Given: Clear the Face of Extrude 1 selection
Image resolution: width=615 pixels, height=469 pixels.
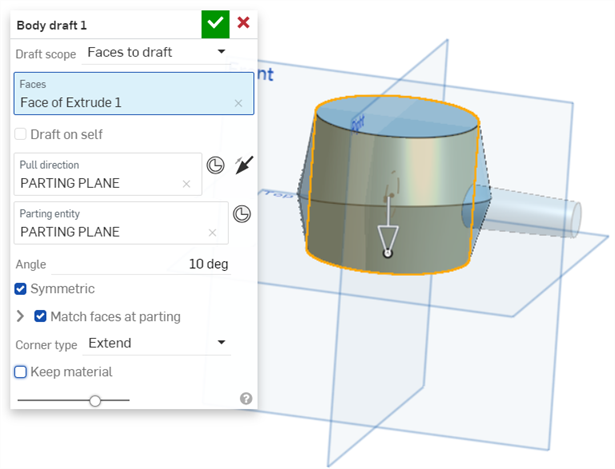Looking at the screenshot, I should 238,103.
